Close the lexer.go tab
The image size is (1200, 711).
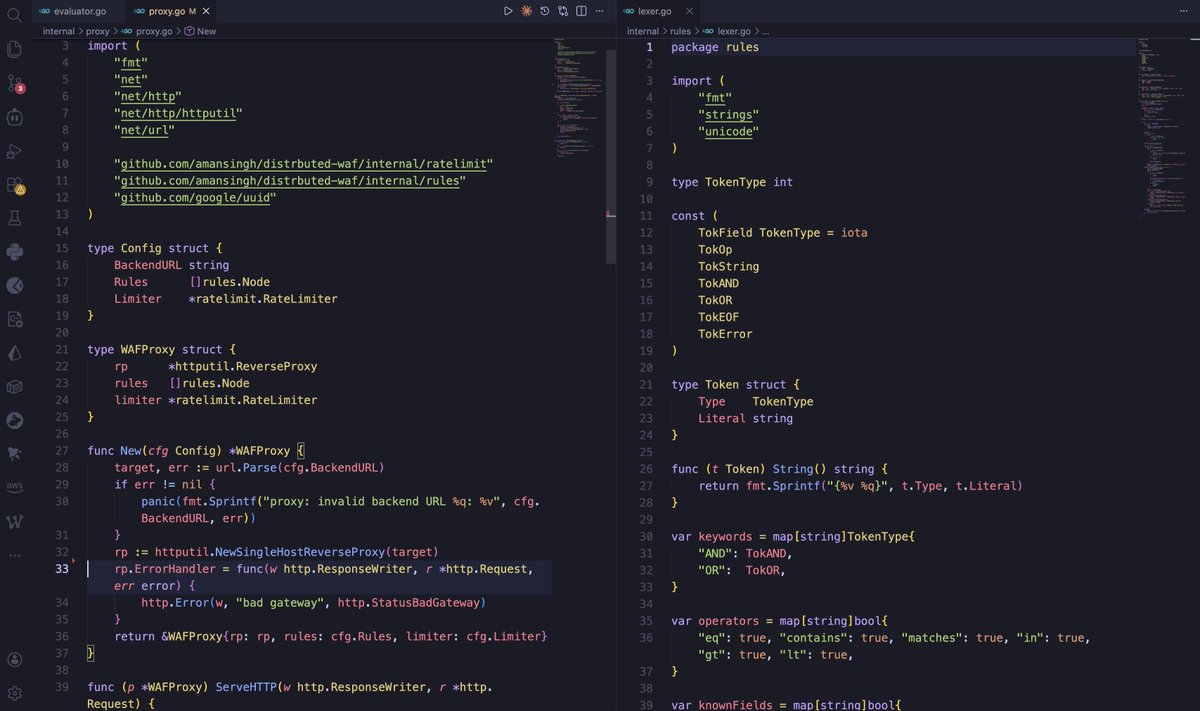coord(689,11)
